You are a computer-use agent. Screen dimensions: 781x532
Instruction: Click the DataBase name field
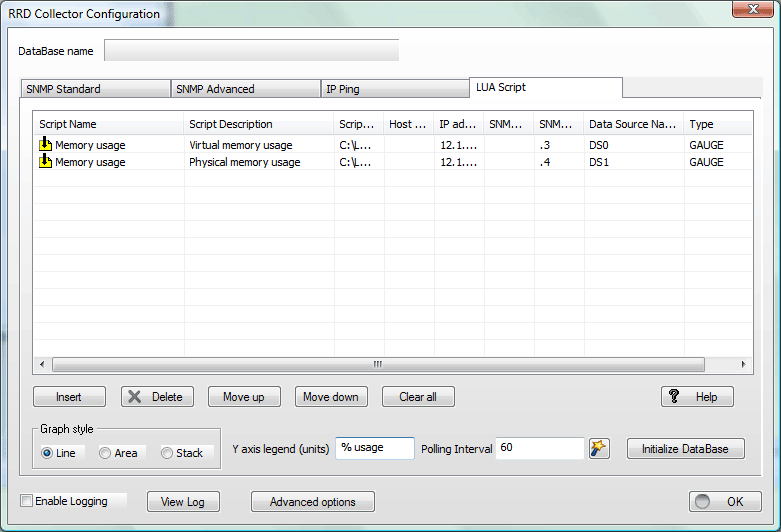click(x=252, y=50)
